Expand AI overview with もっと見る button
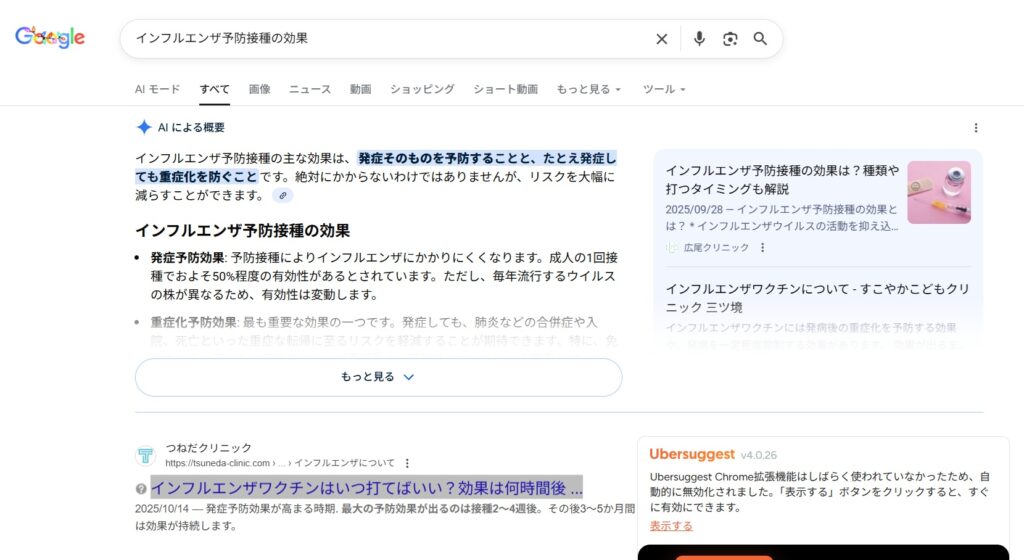Image resolution: width=1024 pixels, height=560 pixels. [378, 377]
